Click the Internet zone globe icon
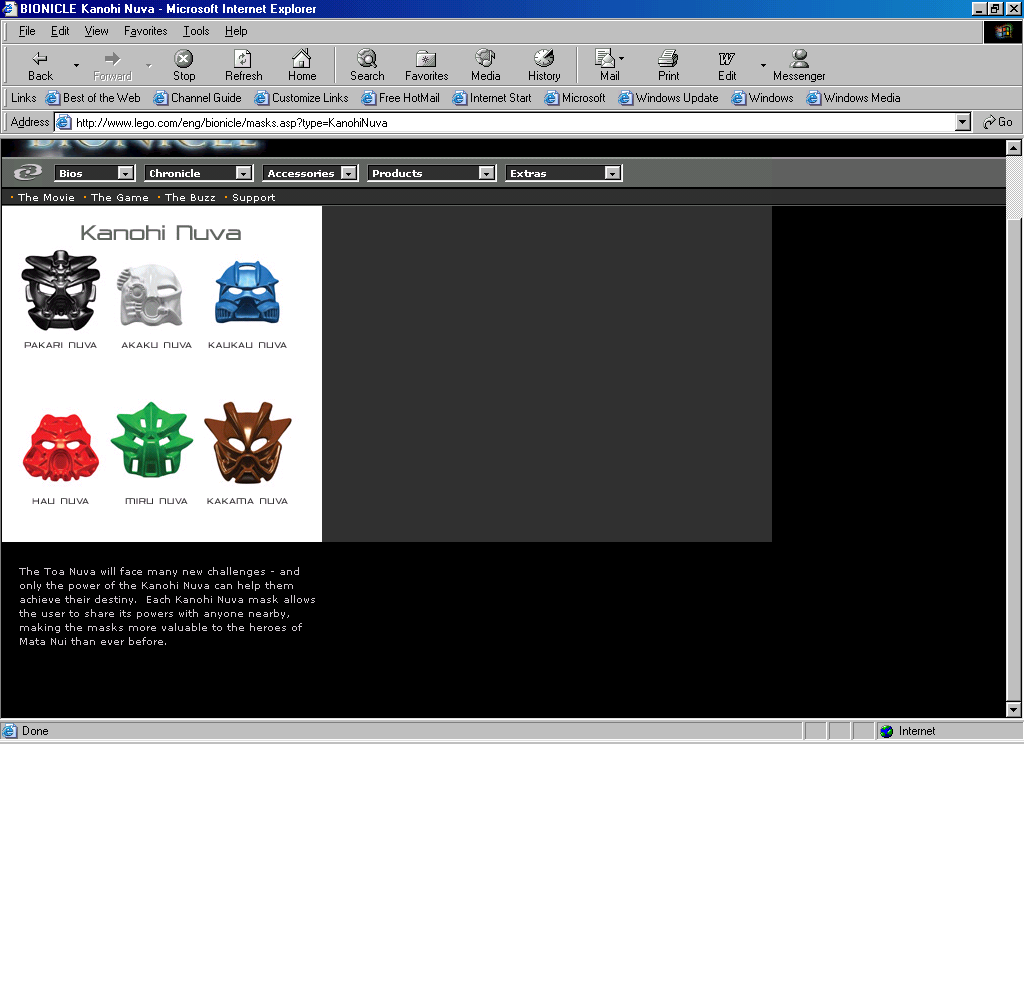This screenshot has width=1024, height=1000. (x=886, y=731)
